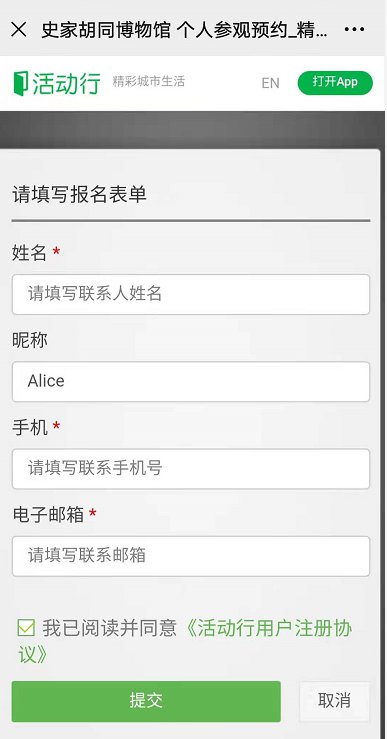The width and height of the screenshot is (387, 739).
Task: Click the 手机 field label
Action: [29, 428]
